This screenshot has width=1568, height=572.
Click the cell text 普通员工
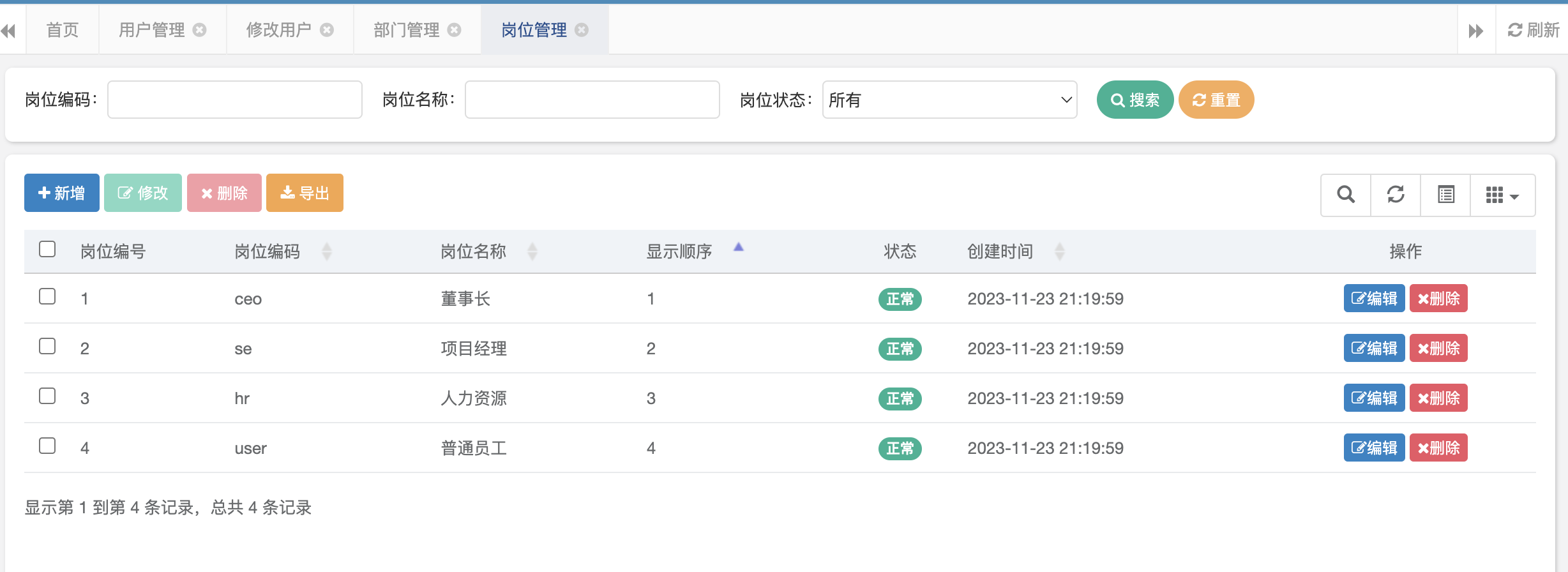[x=474, y=448]
